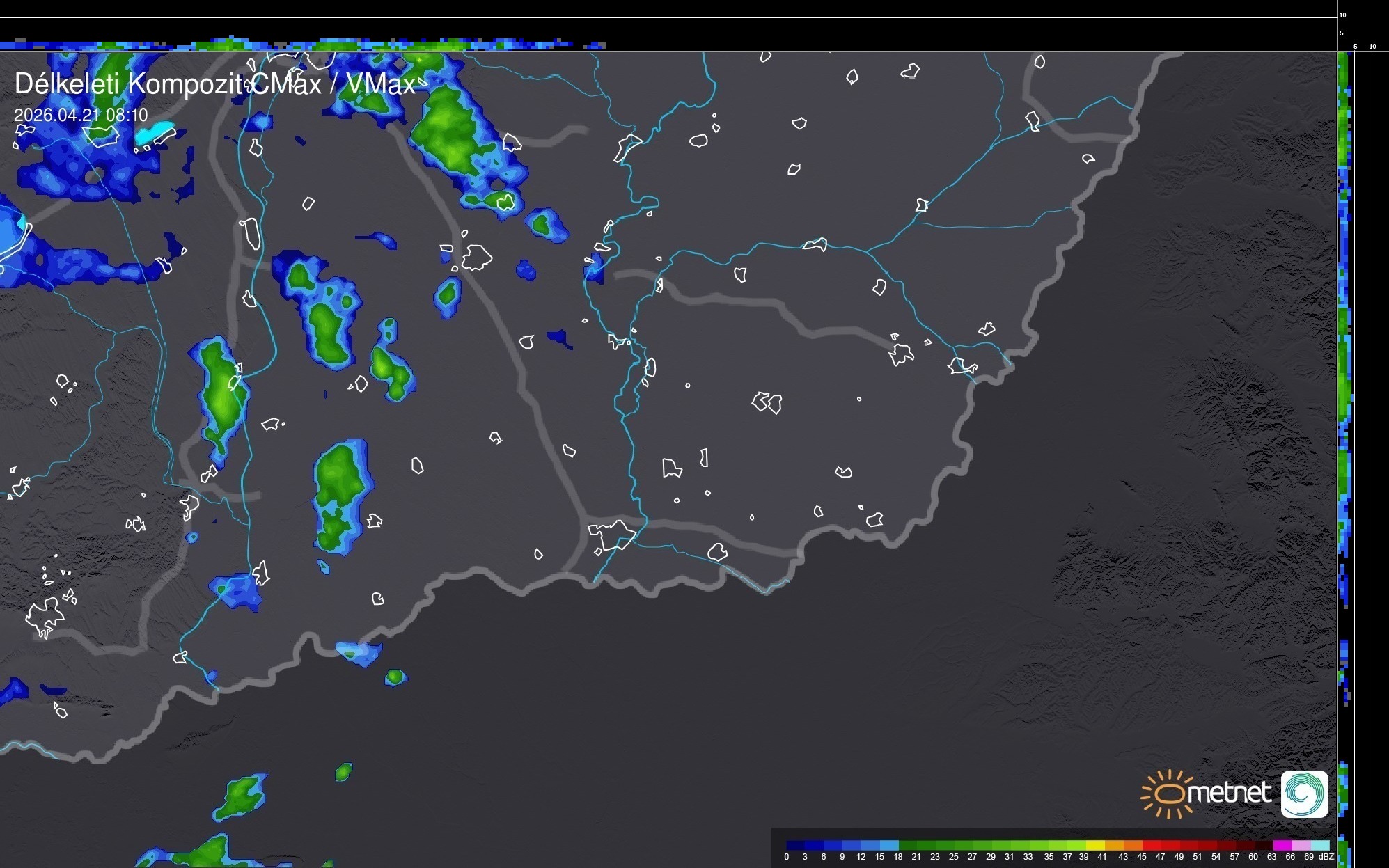The image size is (1389, 868).
Task: Click the white metnet logo text
Action: pos(1230,793)
